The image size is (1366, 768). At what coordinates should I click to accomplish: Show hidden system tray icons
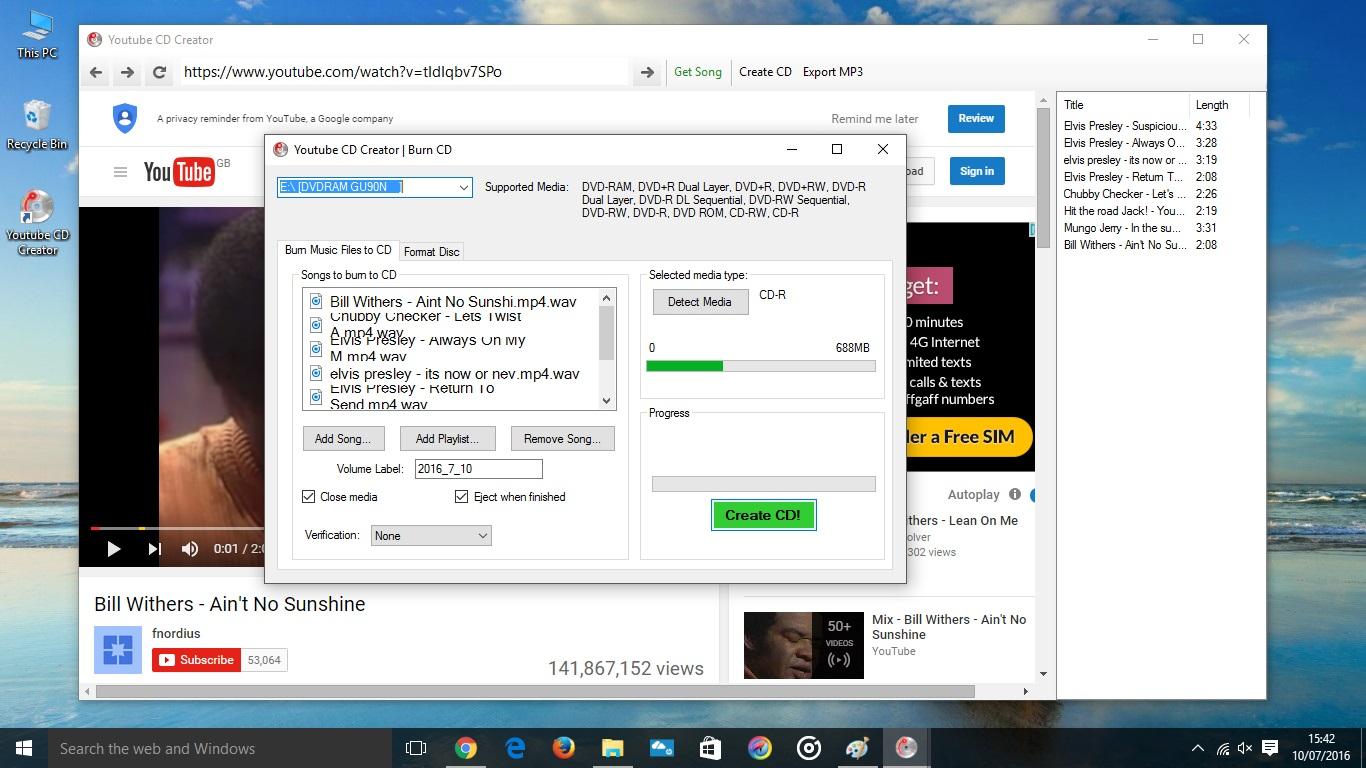(x=1197, y=748)
